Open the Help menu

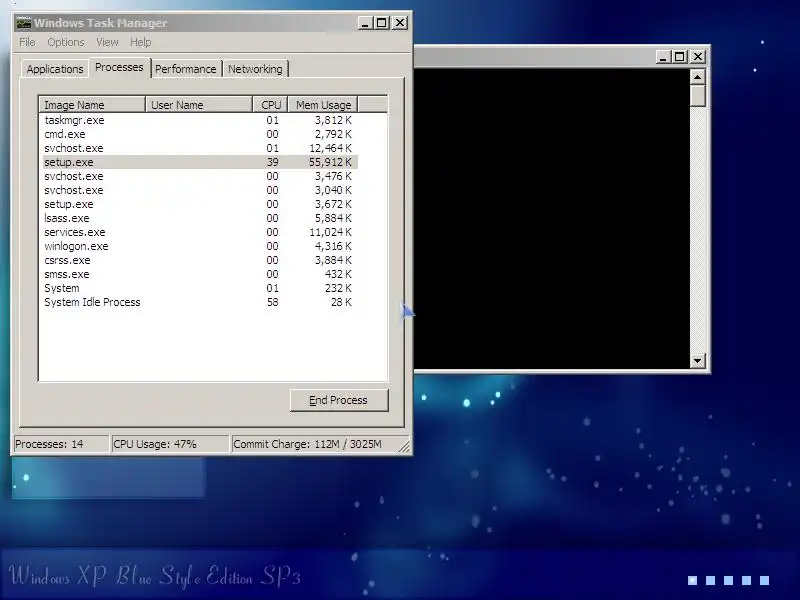pyautogui.click(x=140, y=42)
